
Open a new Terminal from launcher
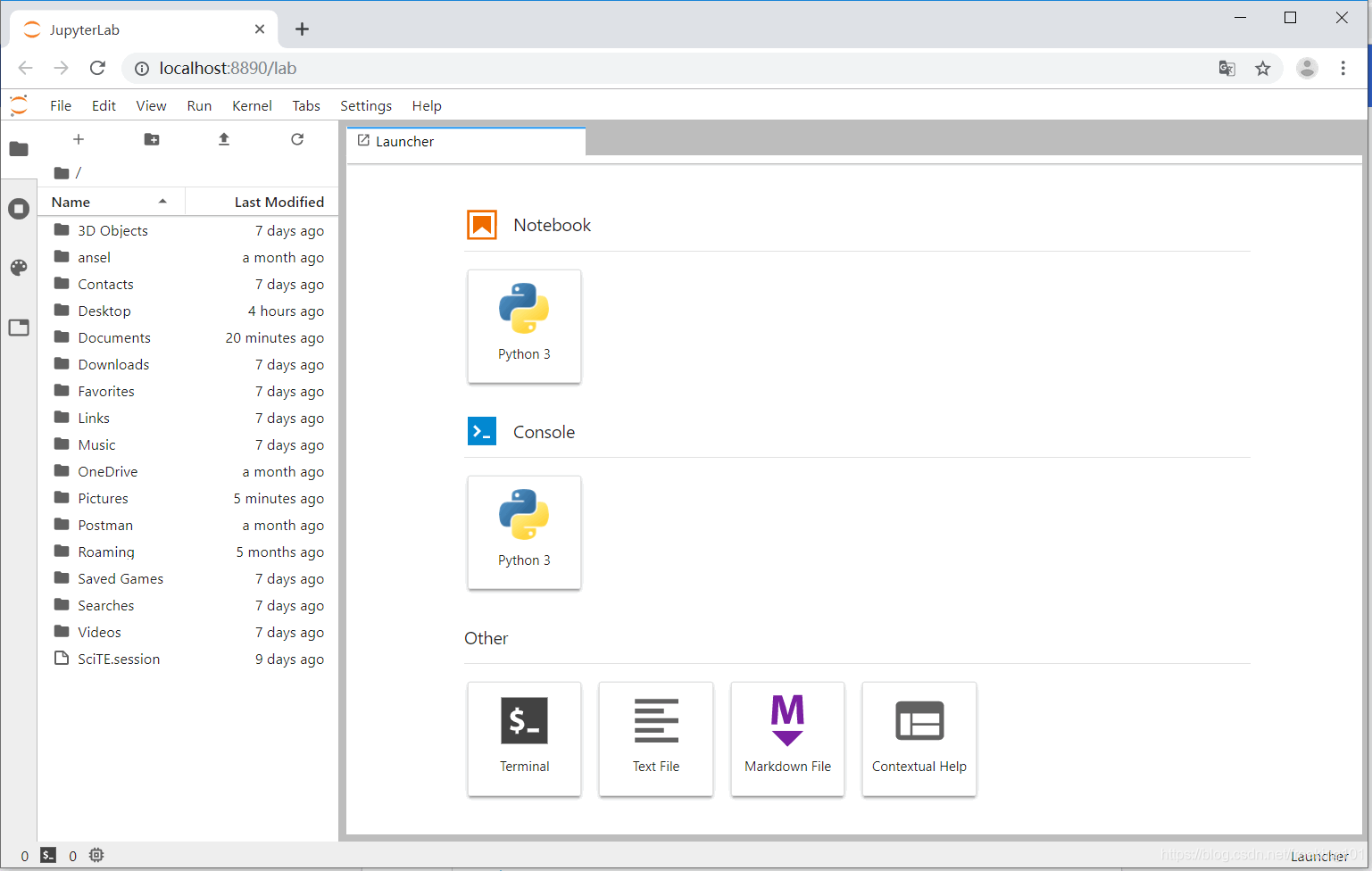point(524,739)
